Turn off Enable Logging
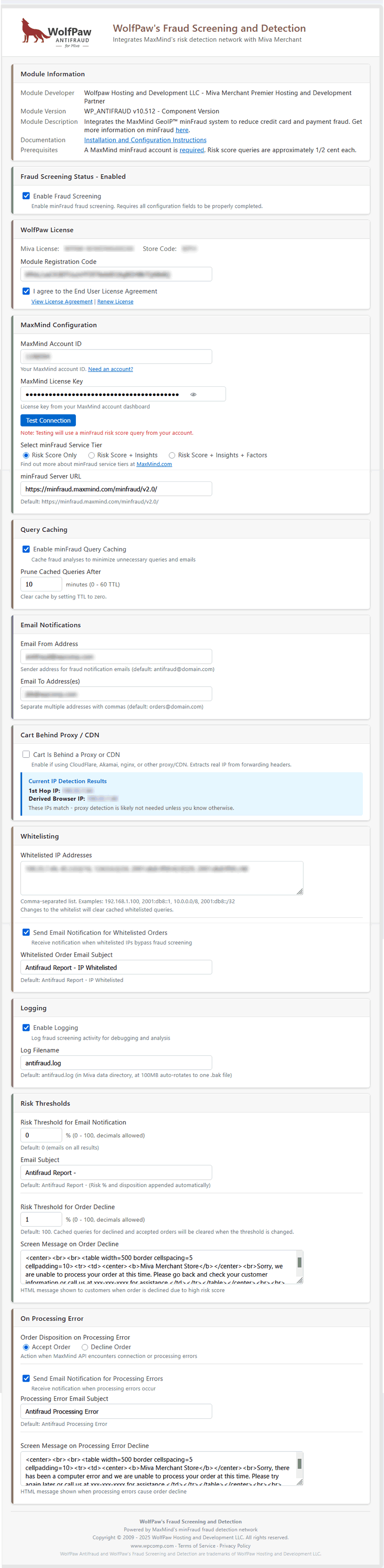Image resolution: width=384 pixels, height=1568 pixels. tap(26, 1028)
